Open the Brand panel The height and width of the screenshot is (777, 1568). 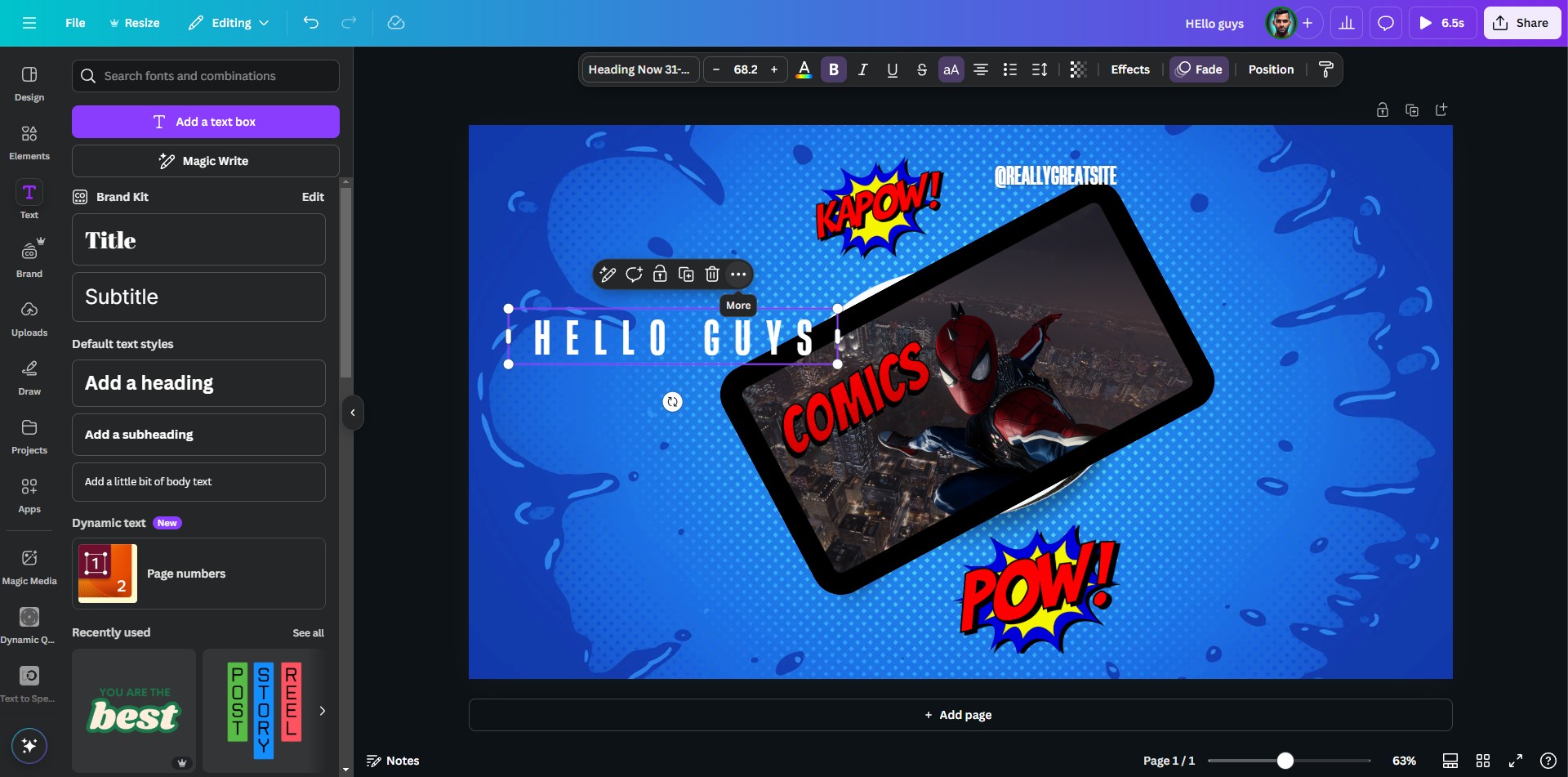tap(29, 260)
